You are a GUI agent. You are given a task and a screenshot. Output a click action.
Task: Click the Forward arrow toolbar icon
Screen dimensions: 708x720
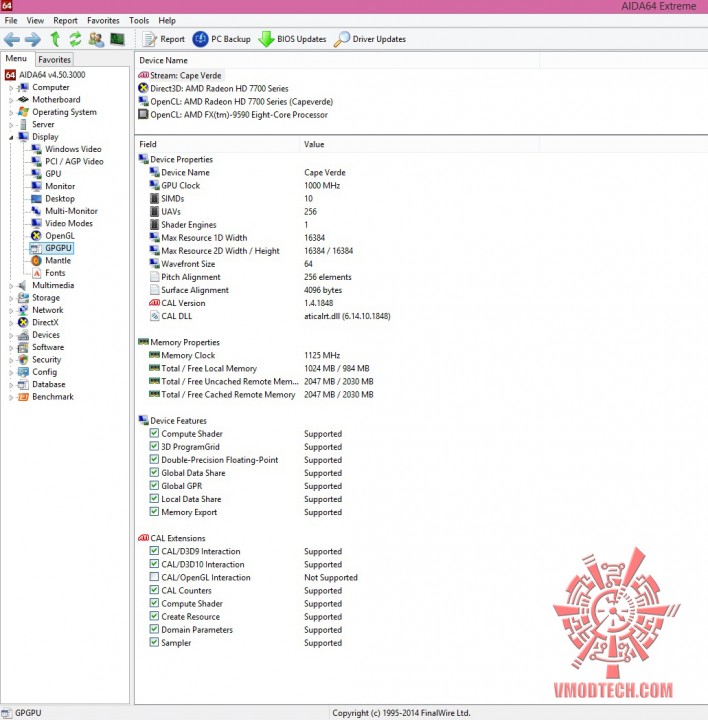pyautogui.click(x=33, y=39)
